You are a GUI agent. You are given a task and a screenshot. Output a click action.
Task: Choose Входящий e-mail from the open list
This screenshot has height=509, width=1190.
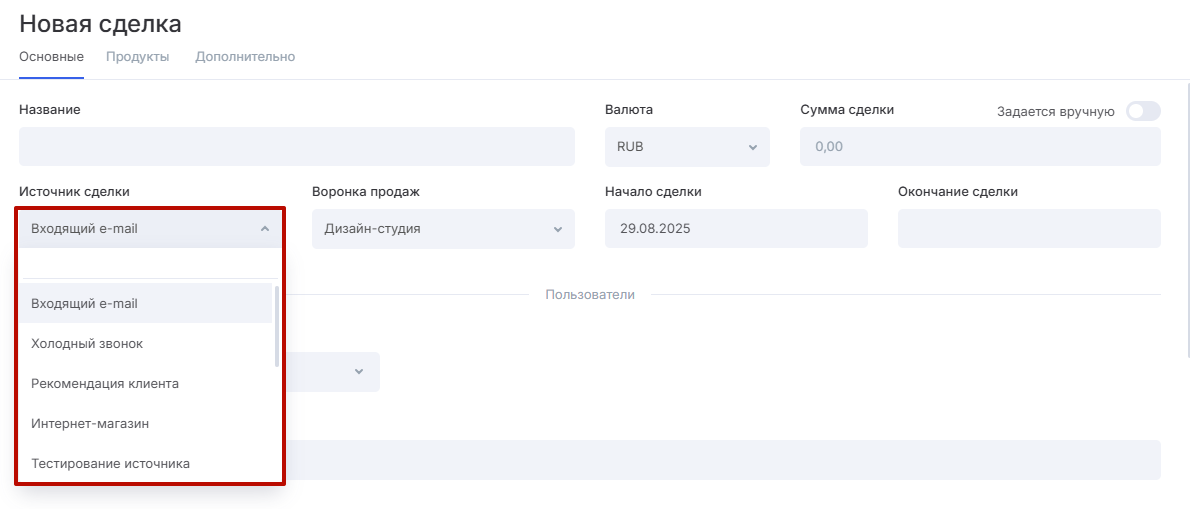point(145,303)
